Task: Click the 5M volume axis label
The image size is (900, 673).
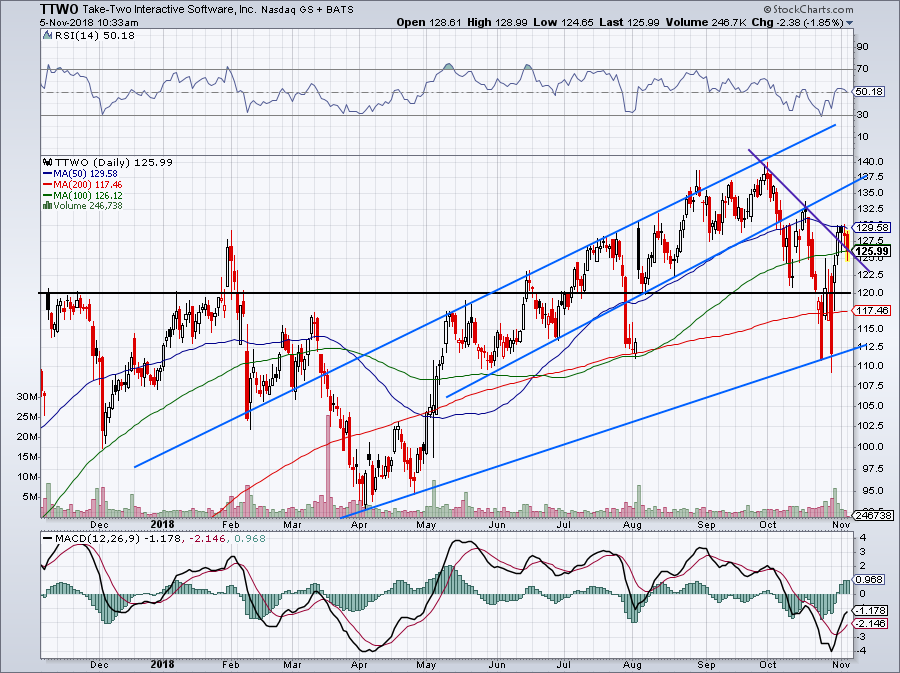Action: (30, 497)
